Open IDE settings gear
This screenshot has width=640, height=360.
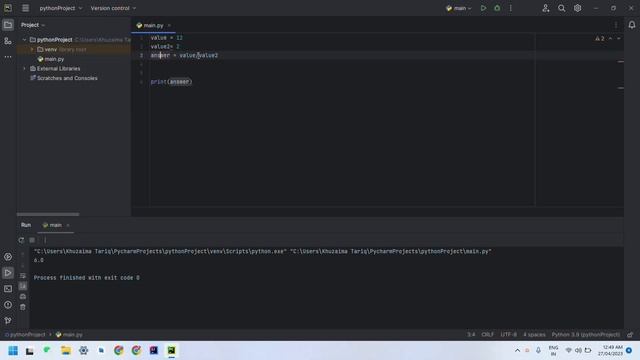coord(578,8)
